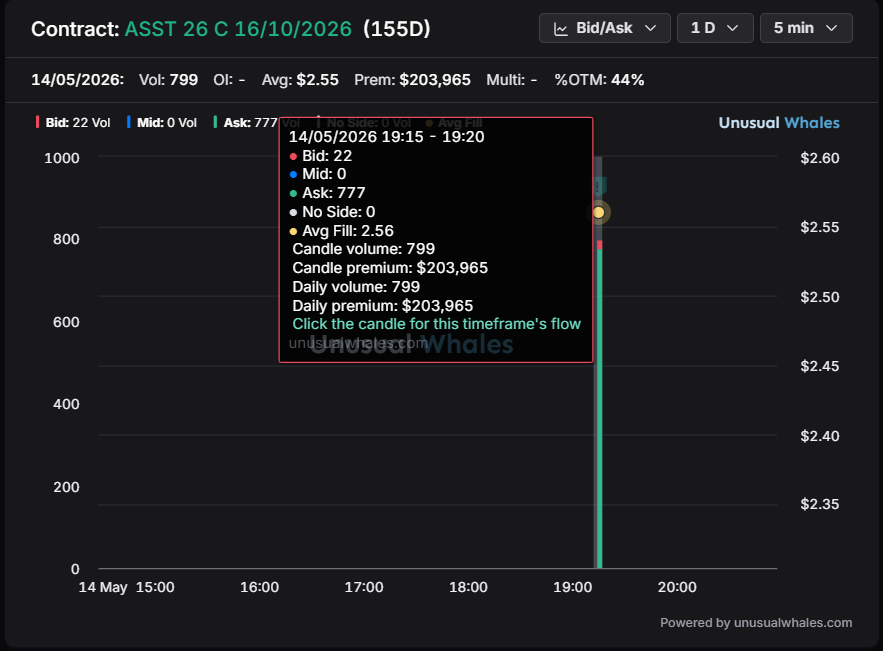Click the Unusual Whales logo at top right

[779, 123]
